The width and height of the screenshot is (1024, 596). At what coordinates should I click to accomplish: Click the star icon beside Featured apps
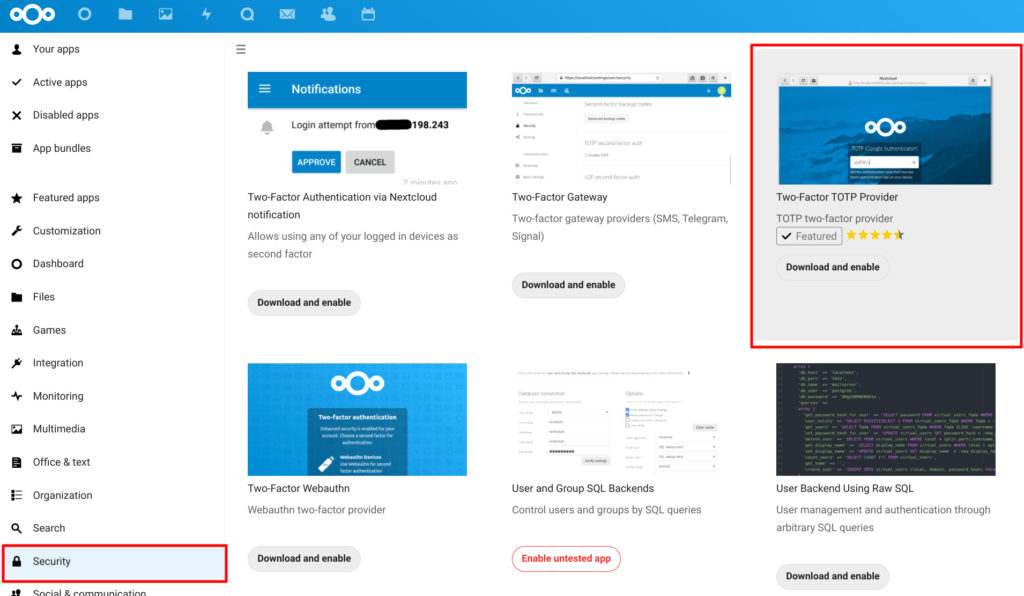point(17,198)
